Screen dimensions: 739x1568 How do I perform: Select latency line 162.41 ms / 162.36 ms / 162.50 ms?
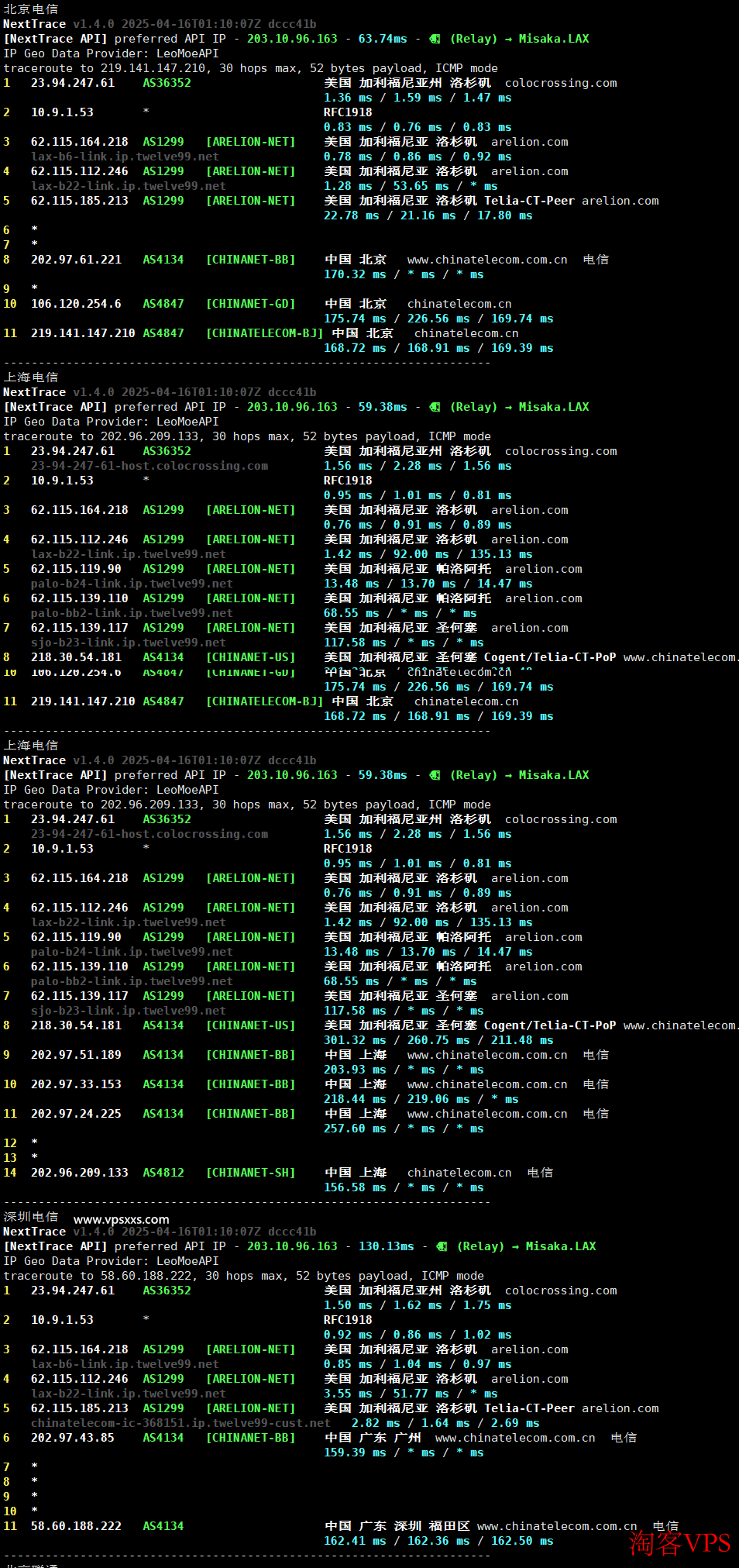438,1541
